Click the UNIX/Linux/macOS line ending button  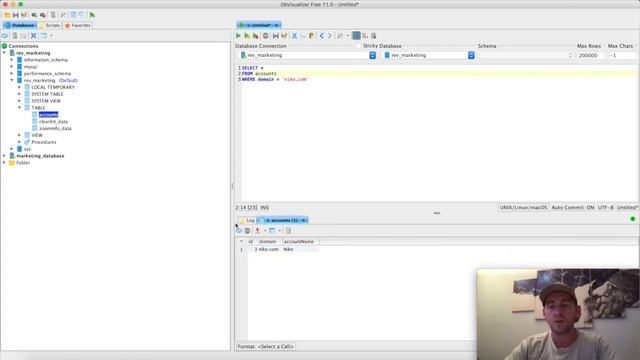(x=523, y=208)
